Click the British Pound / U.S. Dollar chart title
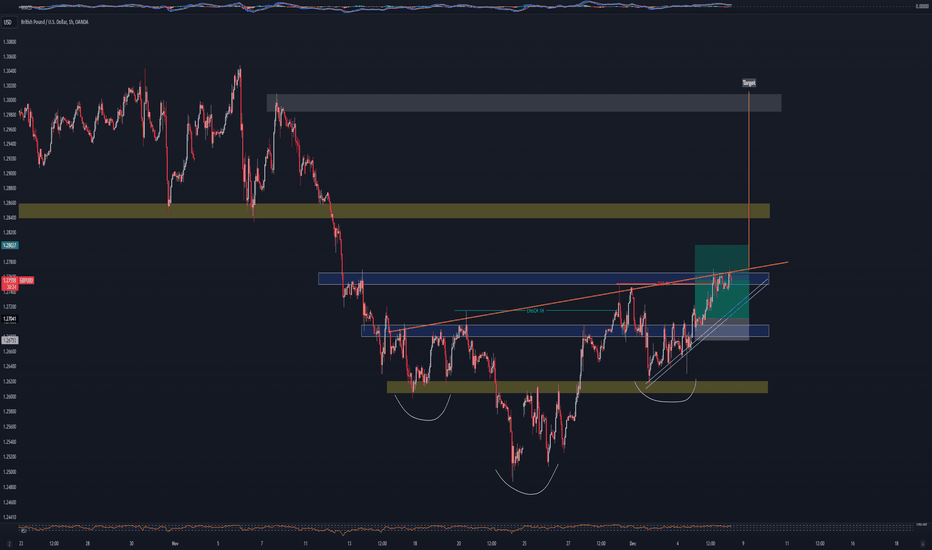 (x=55, y=22)
